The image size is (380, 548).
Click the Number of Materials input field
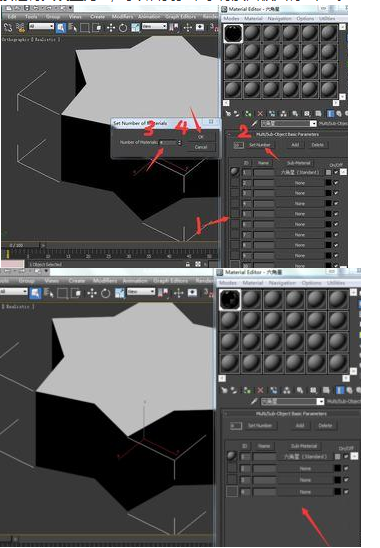[169, 143]
